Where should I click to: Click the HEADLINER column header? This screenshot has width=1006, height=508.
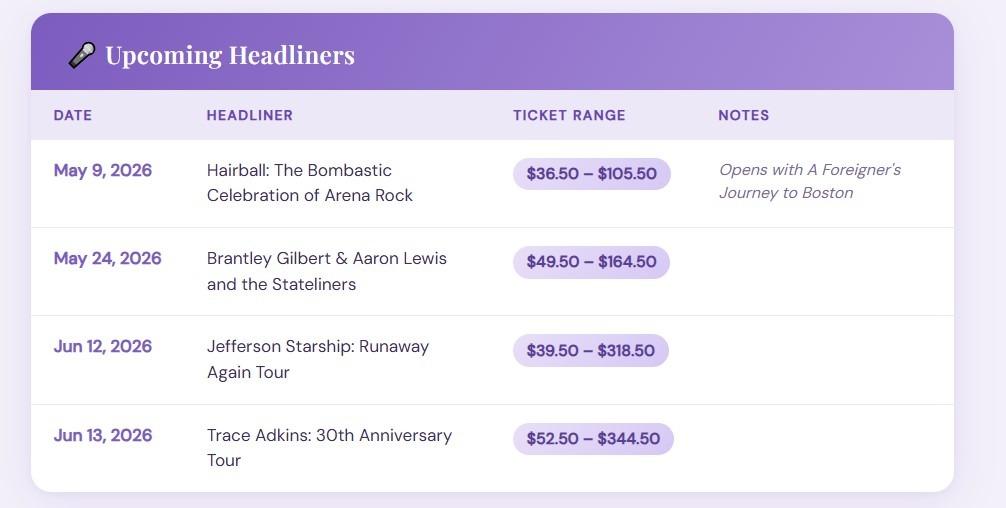point(250,115)
